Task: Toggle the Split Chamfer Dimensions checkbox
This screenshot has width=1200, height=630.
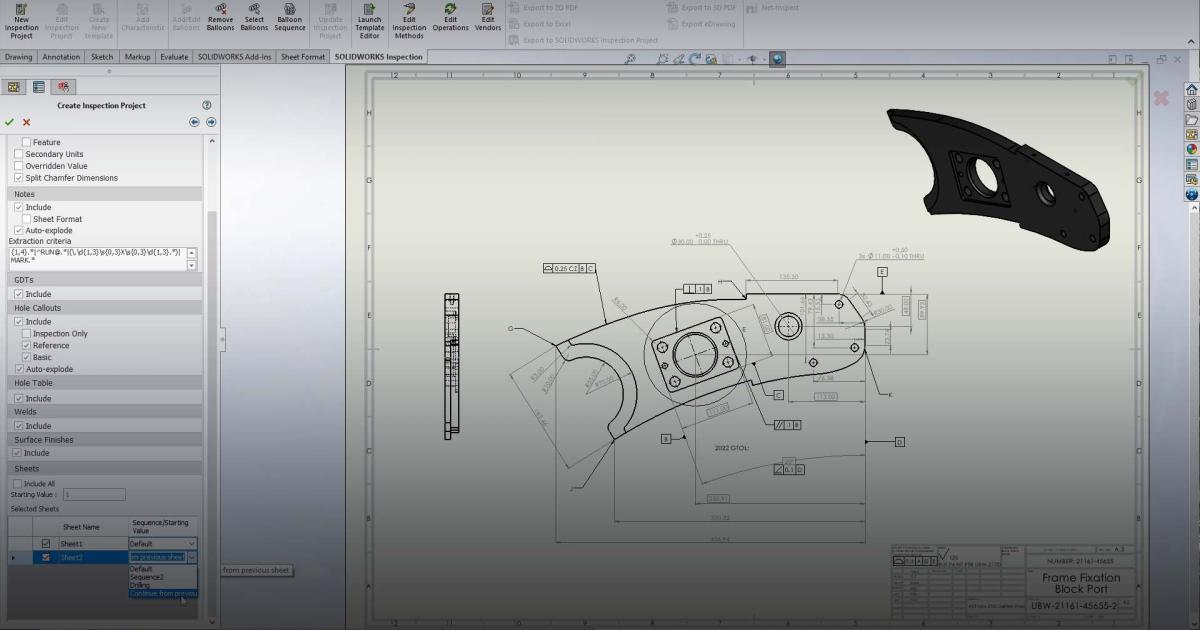Action: [x=19, y=178]
